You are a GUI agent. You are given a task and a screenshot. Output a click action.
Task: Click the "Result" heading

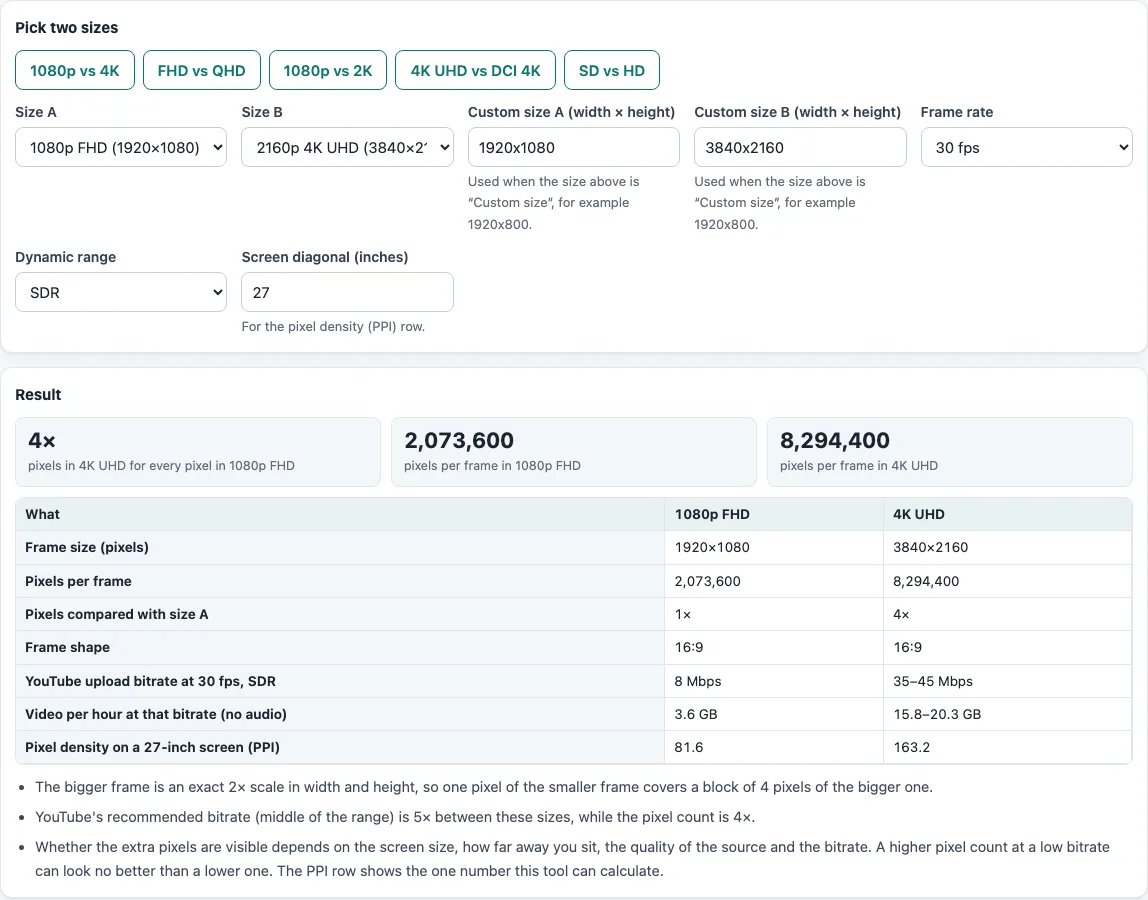[x=38, y=395]
